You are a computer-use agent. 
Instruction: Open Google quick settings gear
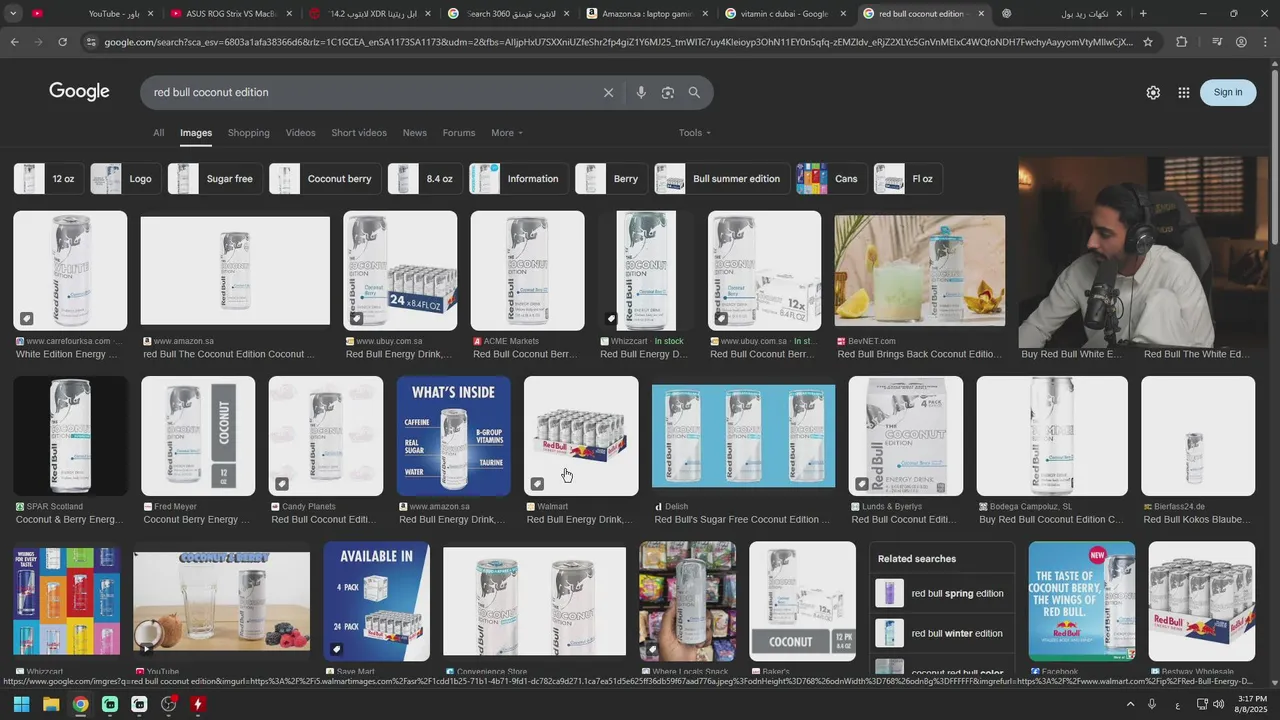pos(1153,92)
